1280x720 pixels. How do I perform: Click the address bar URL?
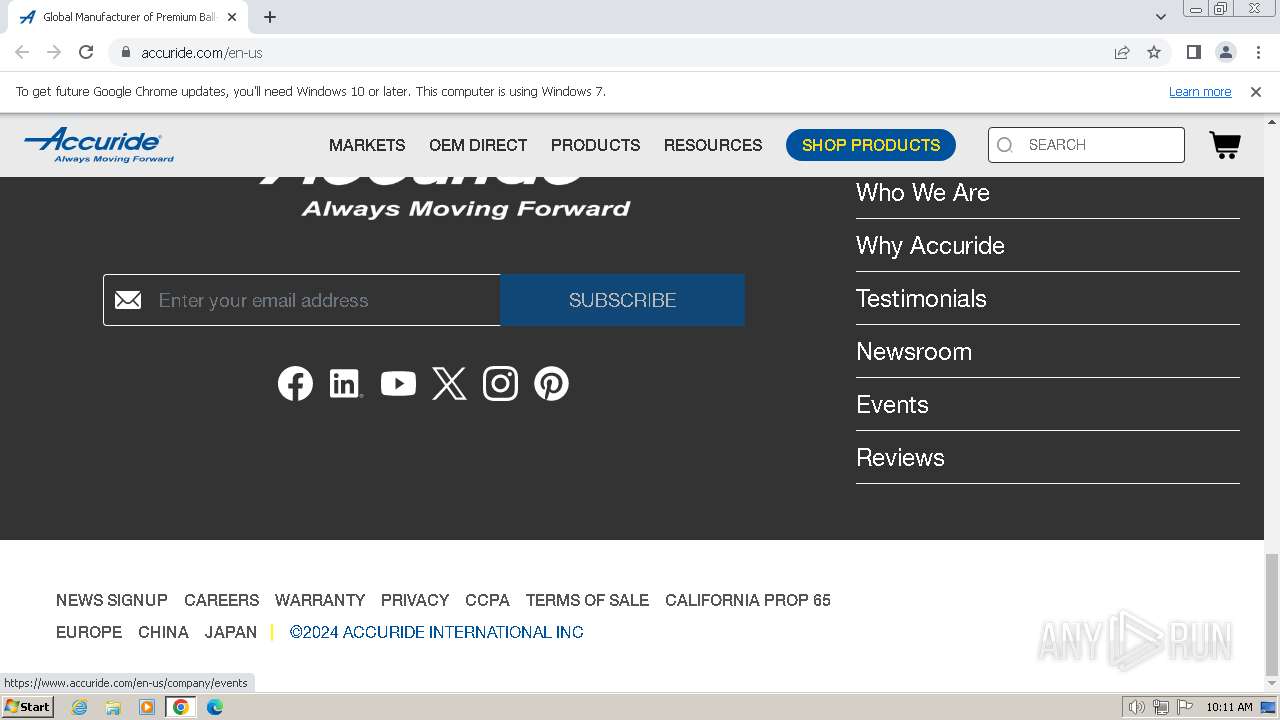pos(202,53)
